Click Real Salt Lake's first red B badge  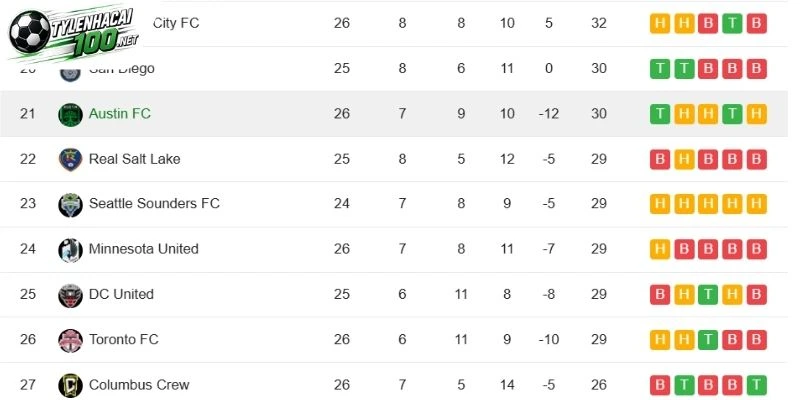pyautogui.click(x=660, y=159)
